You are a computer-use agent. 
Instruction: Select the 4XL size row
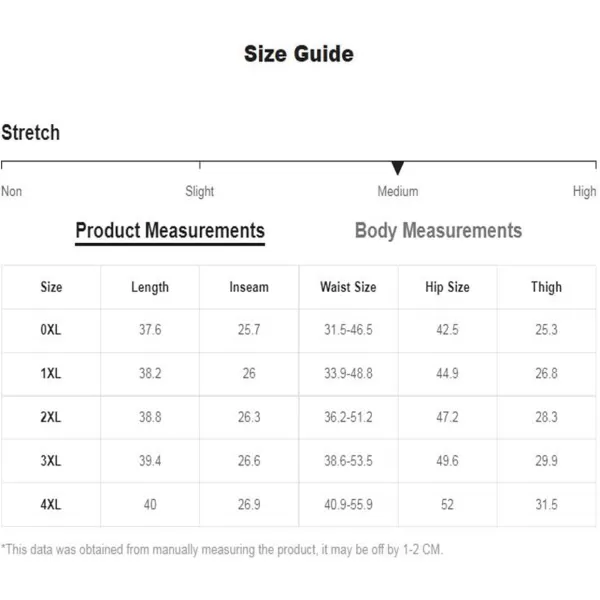(x=299, y=505)
